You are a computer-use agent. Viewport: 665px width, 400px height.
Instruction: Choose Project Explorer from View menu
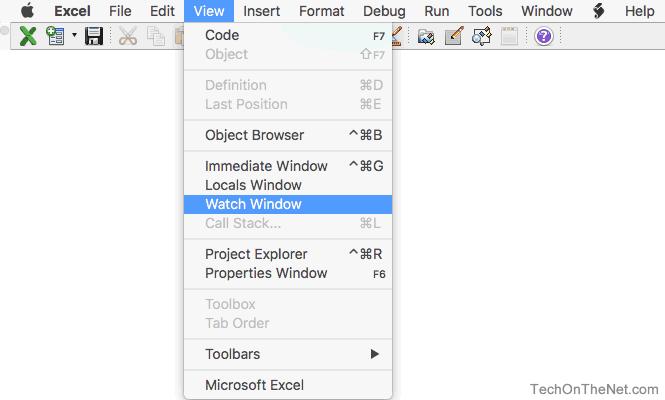point(288,254)
